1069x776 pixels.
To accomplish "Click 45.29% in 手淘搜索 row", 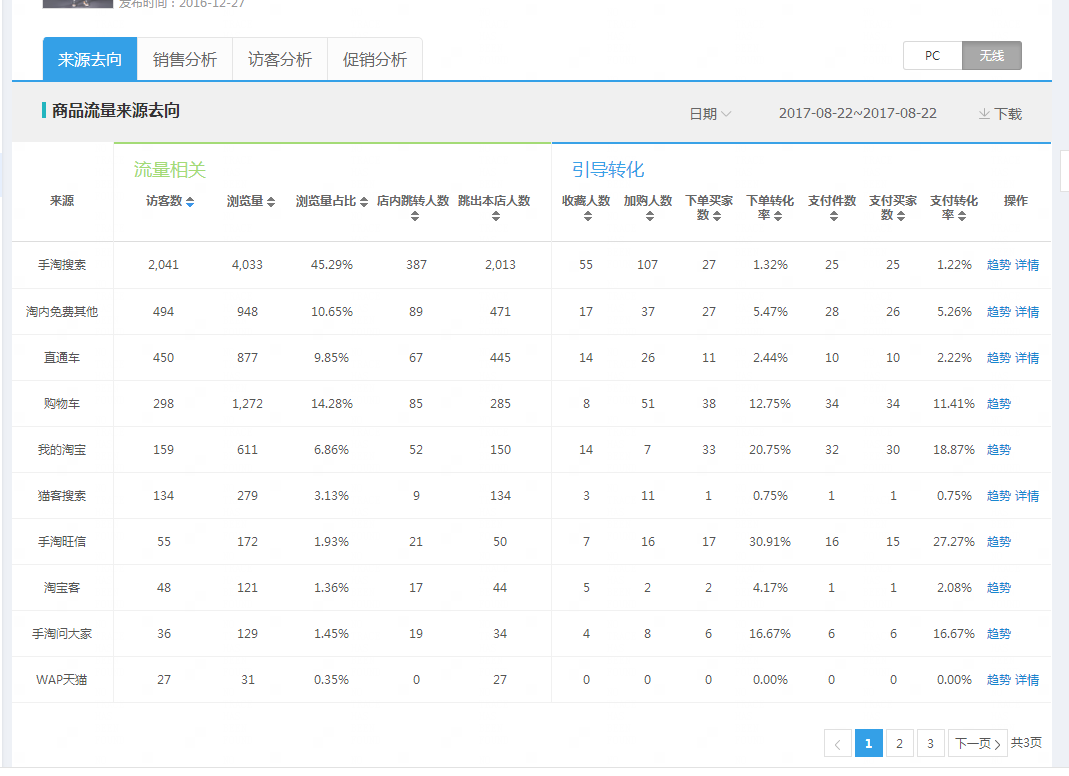I will point(332,265).
